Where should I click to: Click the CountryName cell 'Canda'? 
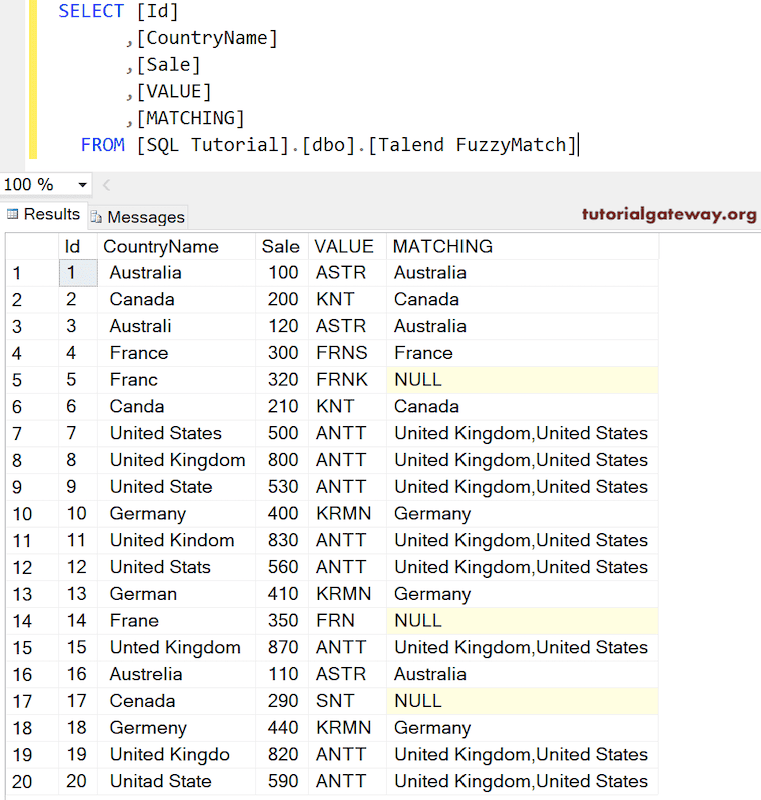tap(176, 407)
